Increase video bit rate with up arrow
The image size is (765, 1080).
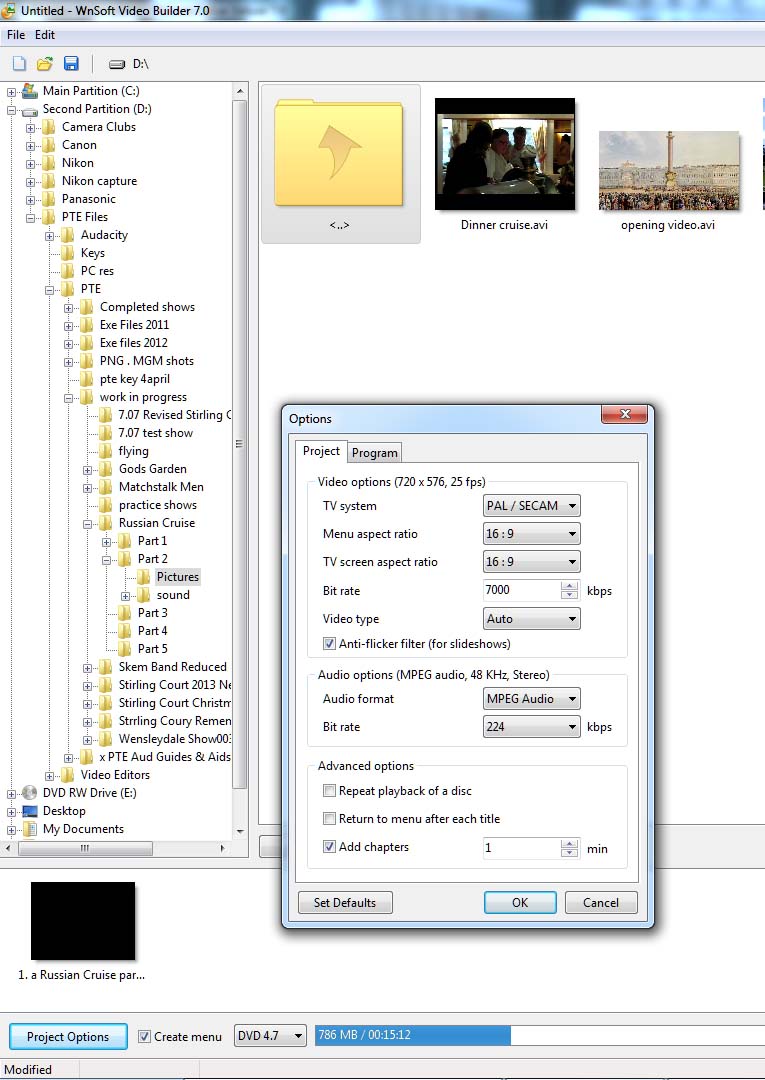[x=569, y=585]
